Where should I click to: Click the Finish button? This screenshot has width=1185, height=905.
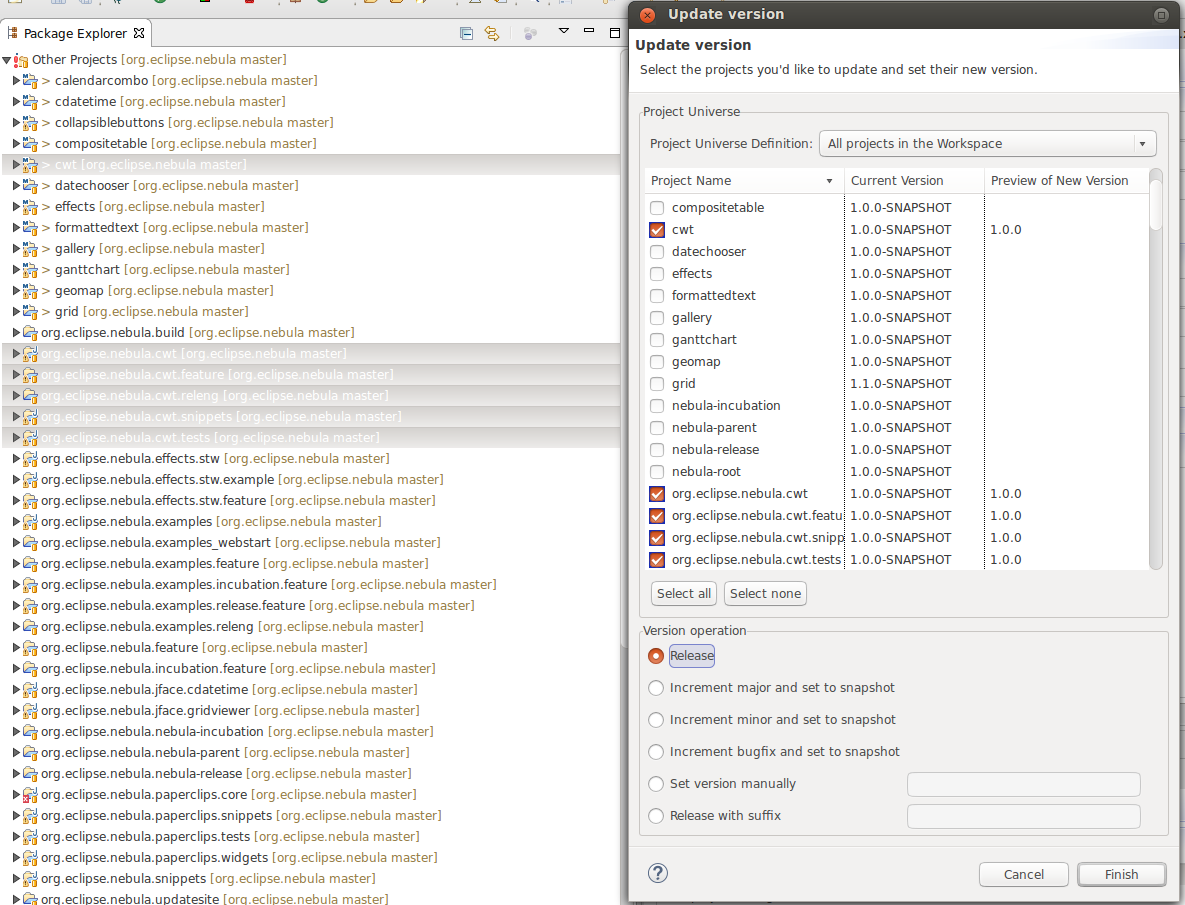[1121, 874]
